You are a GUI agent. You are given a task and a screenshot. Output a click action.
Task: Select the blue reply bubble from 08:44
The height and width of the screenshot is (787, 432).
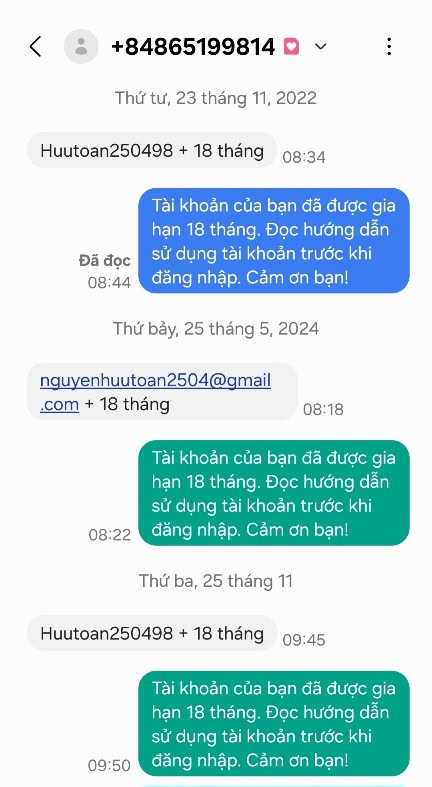274,240
